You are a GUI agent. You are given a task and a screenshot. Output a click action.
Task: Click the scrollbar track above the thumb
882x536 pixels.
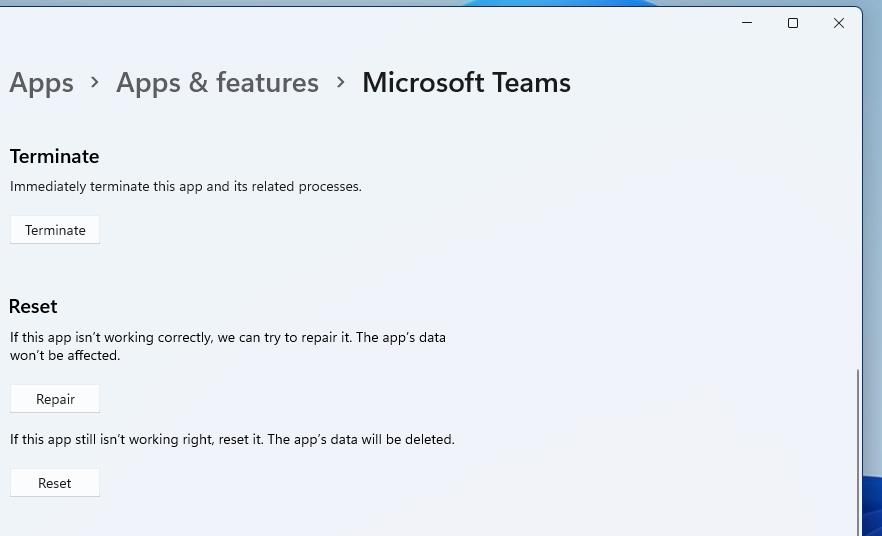point(858,225)
